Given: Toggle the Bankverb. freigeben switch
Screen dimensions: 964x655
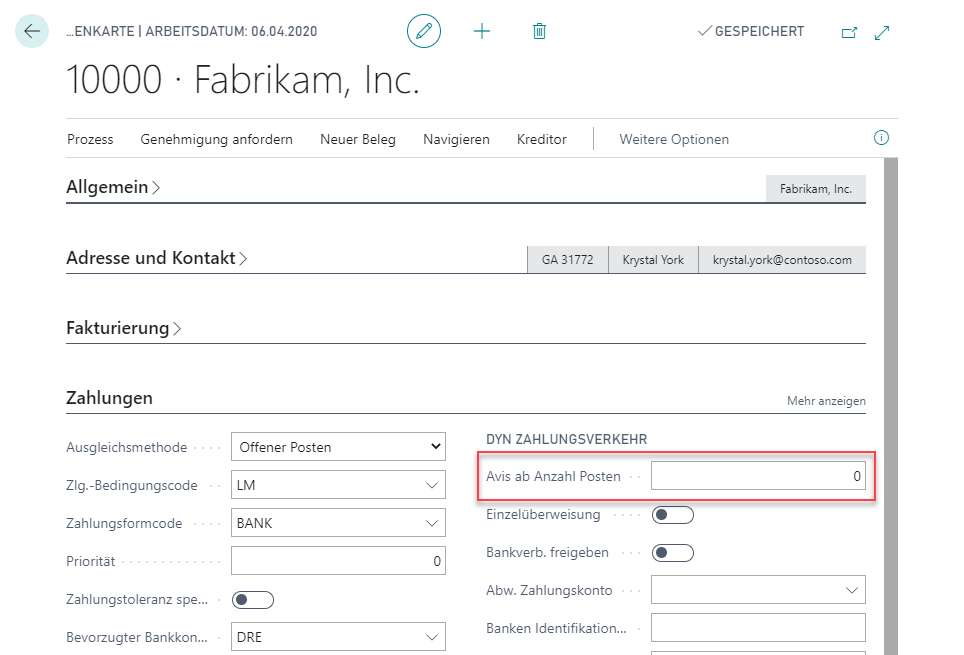Looking at the screenshot, I should tap(673, 553).
